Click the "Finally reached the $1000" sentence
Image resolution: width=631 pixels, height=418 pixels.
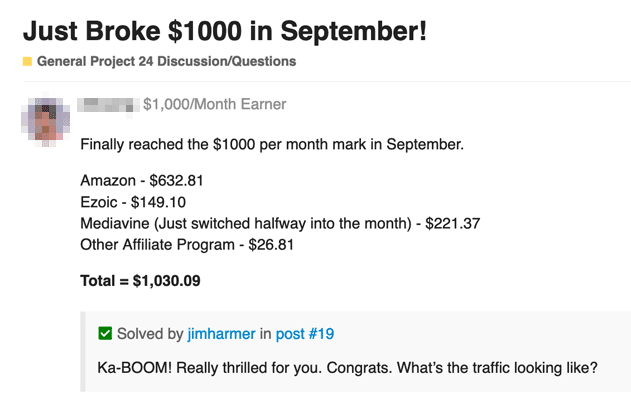272,144
